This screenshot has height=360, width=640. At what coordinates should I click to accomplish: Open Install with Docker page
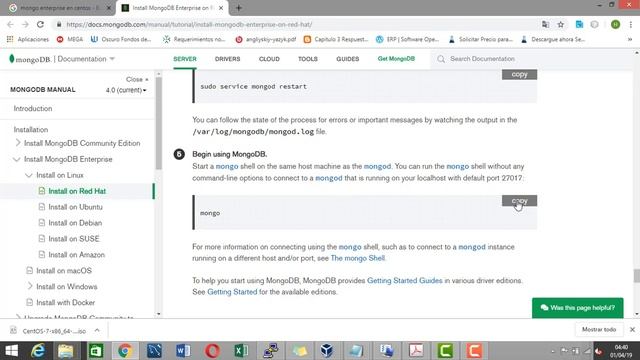[66, 302]
